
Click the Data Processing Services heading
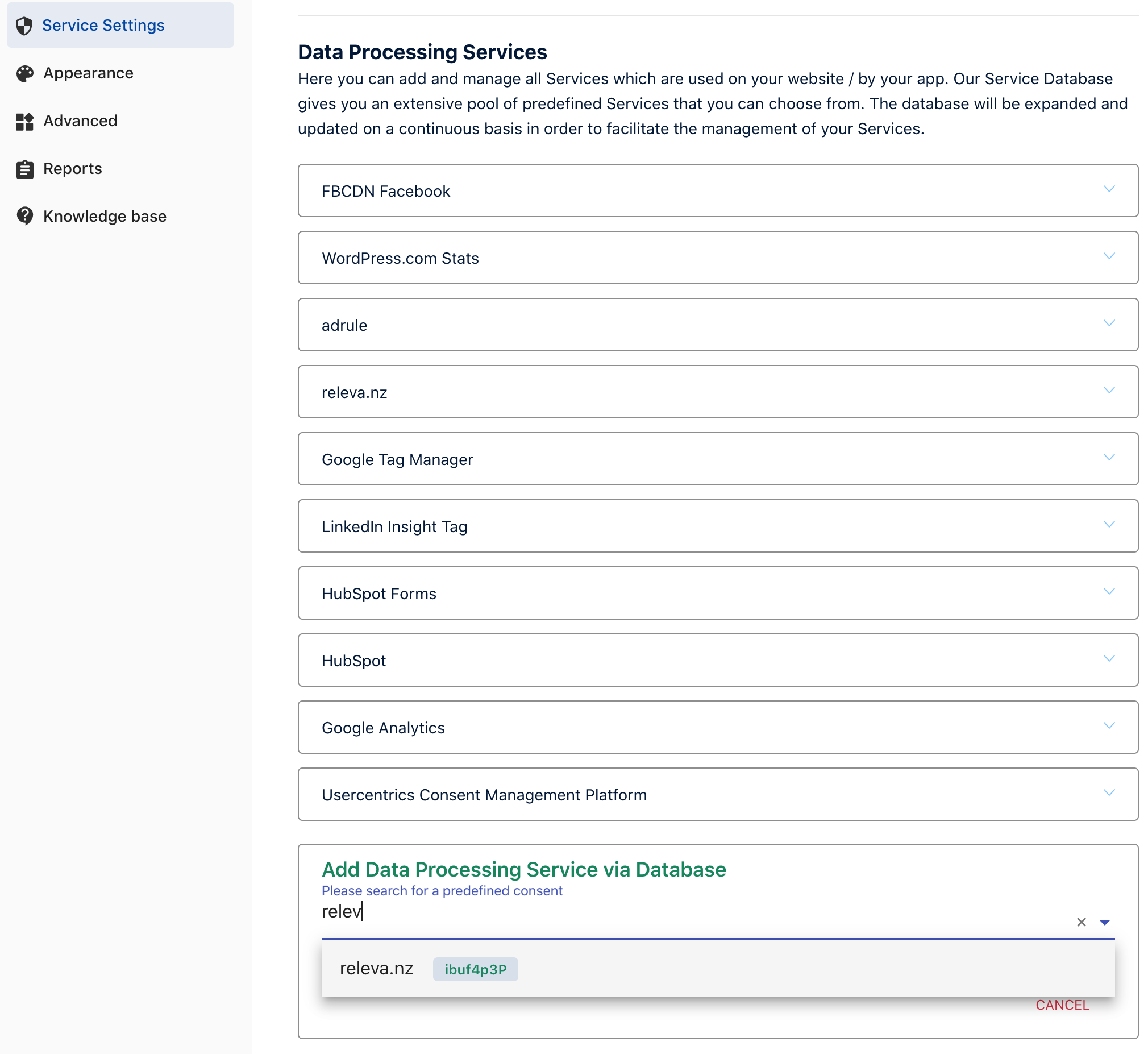click(422, 52)
